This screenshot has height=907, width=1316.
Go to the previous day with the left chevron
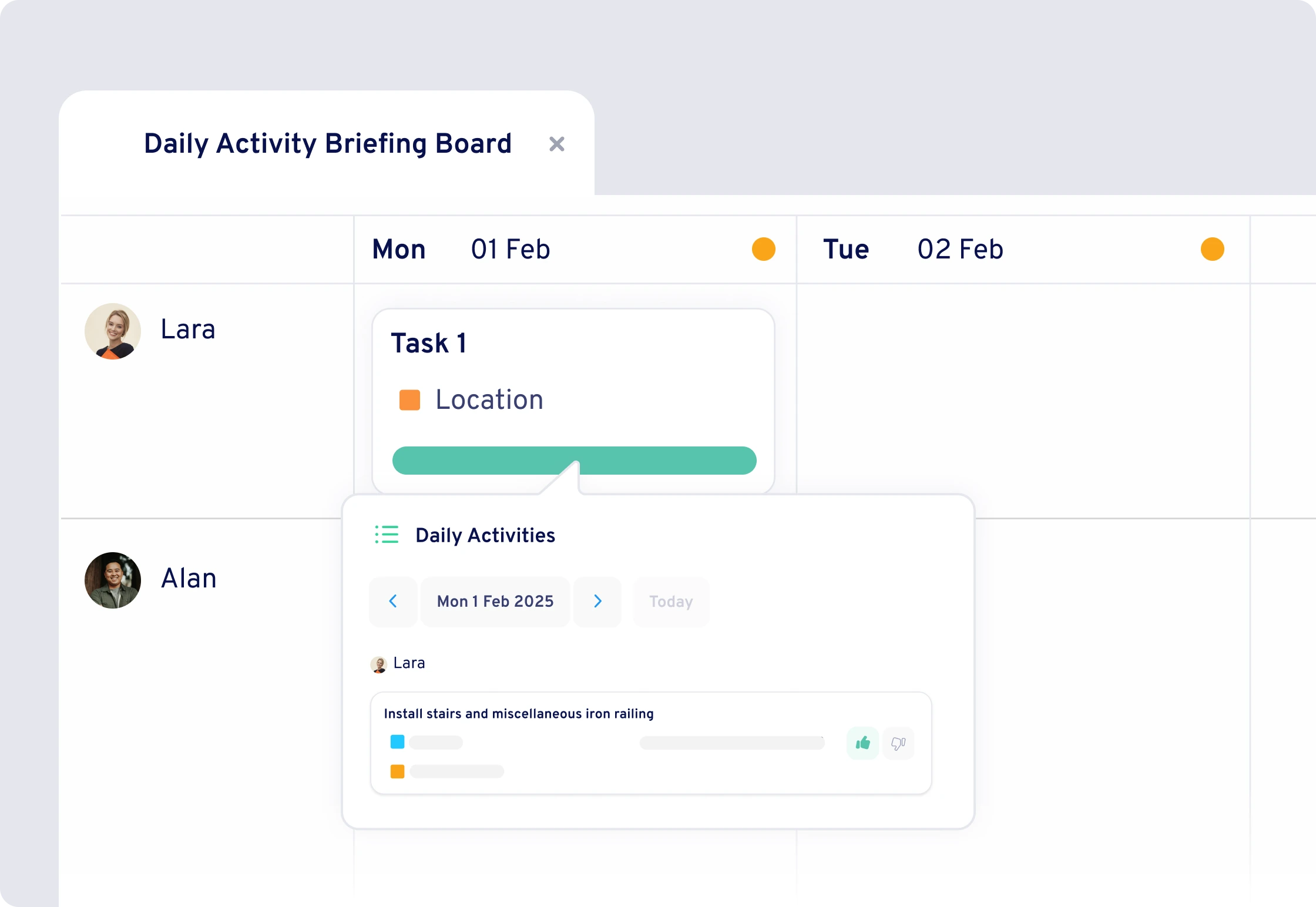(393, 601)
